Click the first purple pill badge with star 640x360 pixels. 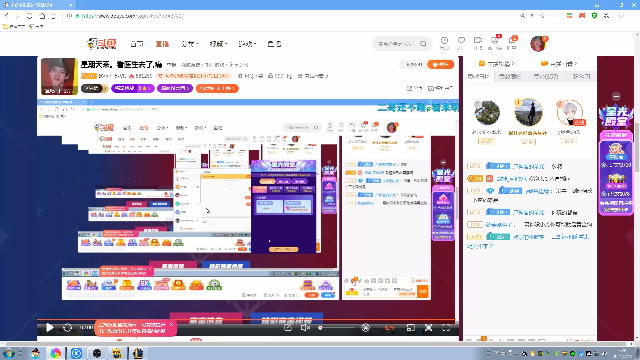tap(133, 88)
